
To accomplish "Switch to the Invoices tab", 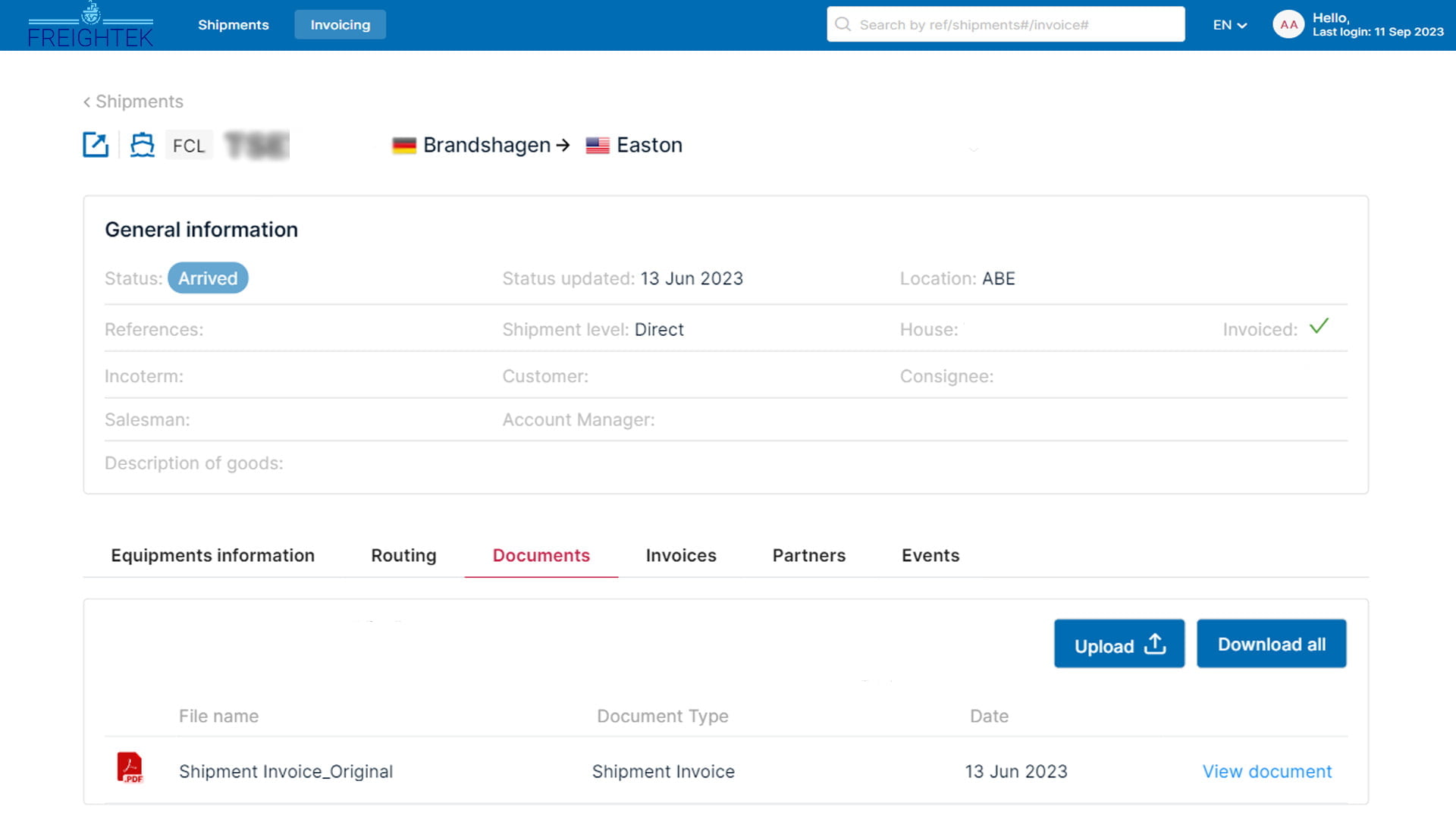I will pyautogui.click(x=680, y=556).
